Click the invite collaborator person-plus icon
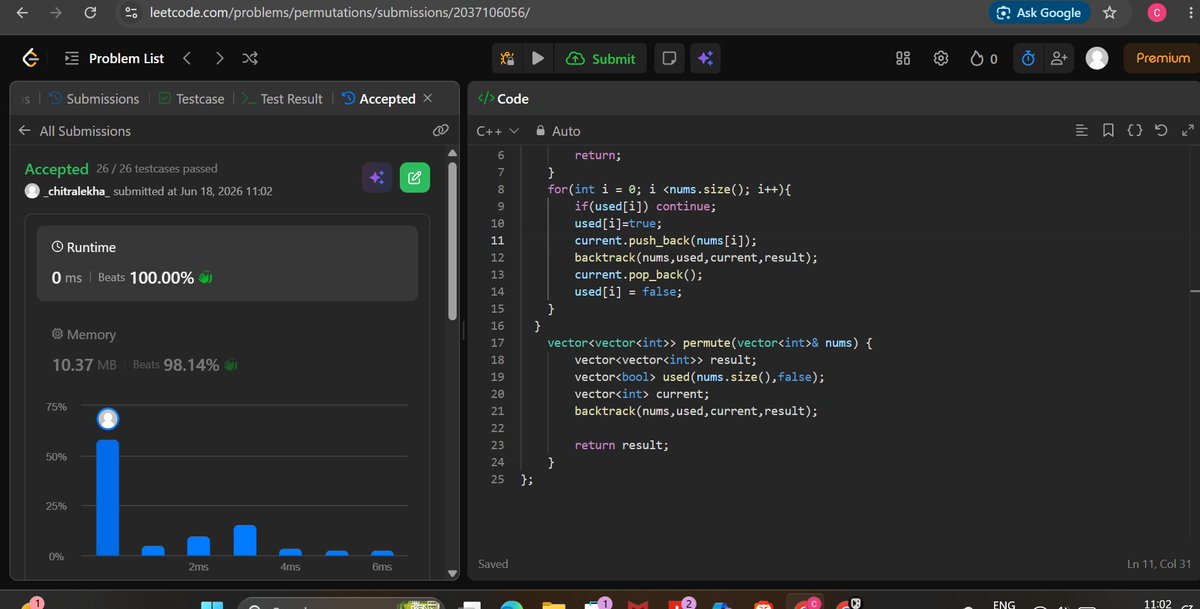The width and height of the screenshot is (1200, 609). pyautogui.click(x=1058, y=58)
